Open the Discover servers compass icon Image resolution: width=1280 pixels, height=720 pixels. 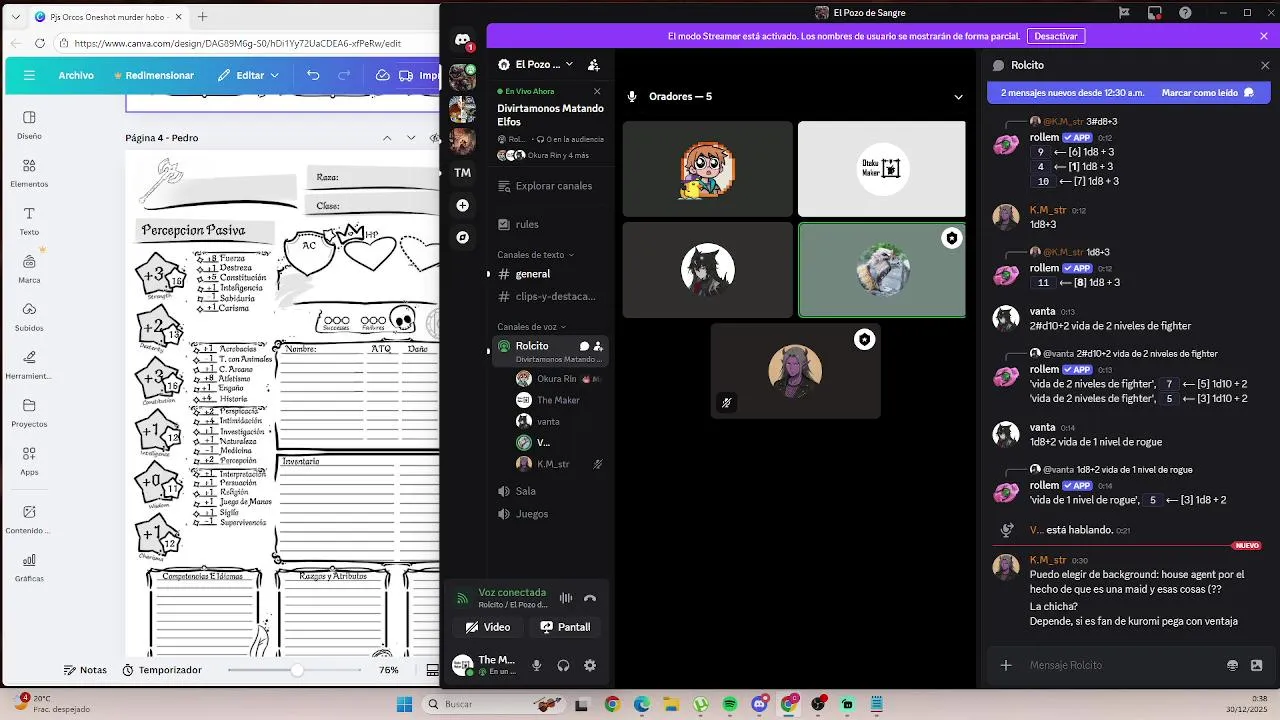coord(462,237)
